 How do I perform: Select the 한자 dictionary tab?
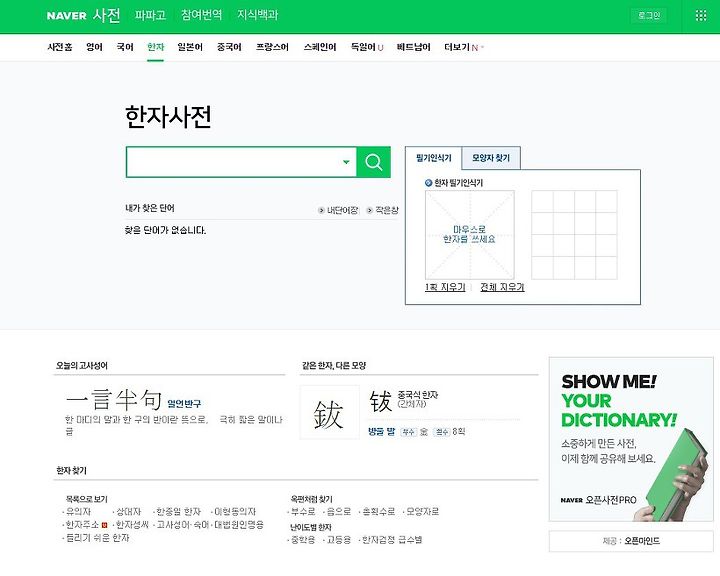point(156,47)
